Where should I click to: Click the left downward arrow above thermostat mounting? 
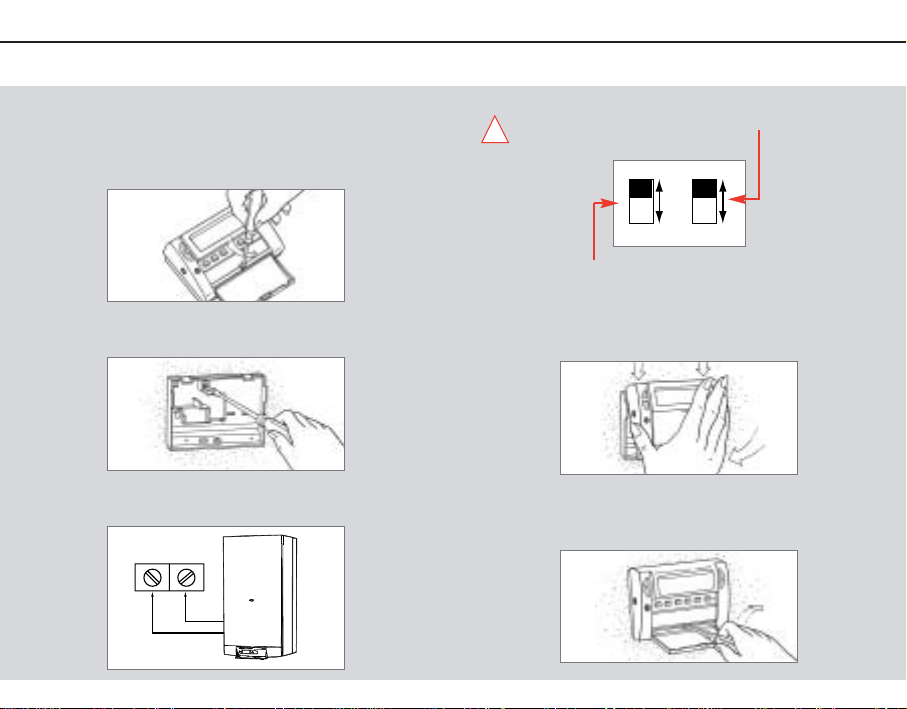[638, 371]
